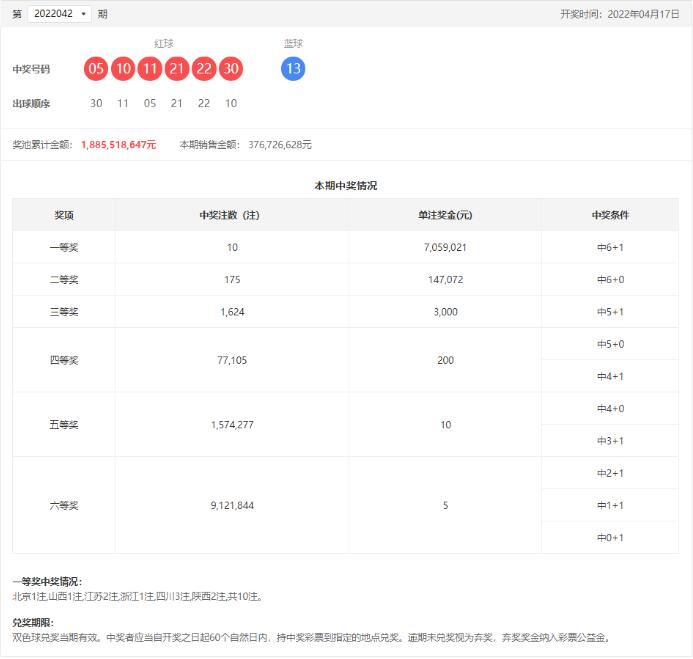
Task: Click condition cell 中0+1
Action: click(x=610, y=538)
